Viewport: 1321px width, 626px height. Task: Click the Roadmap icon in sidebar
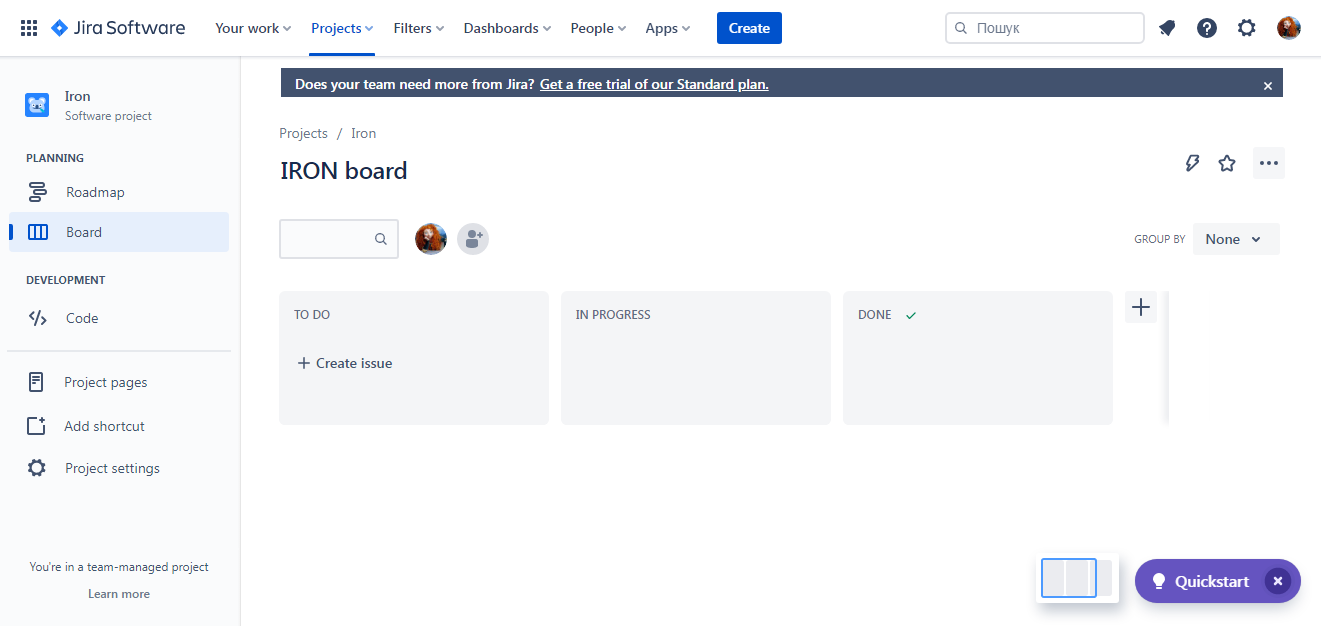[x=37, y=192]
